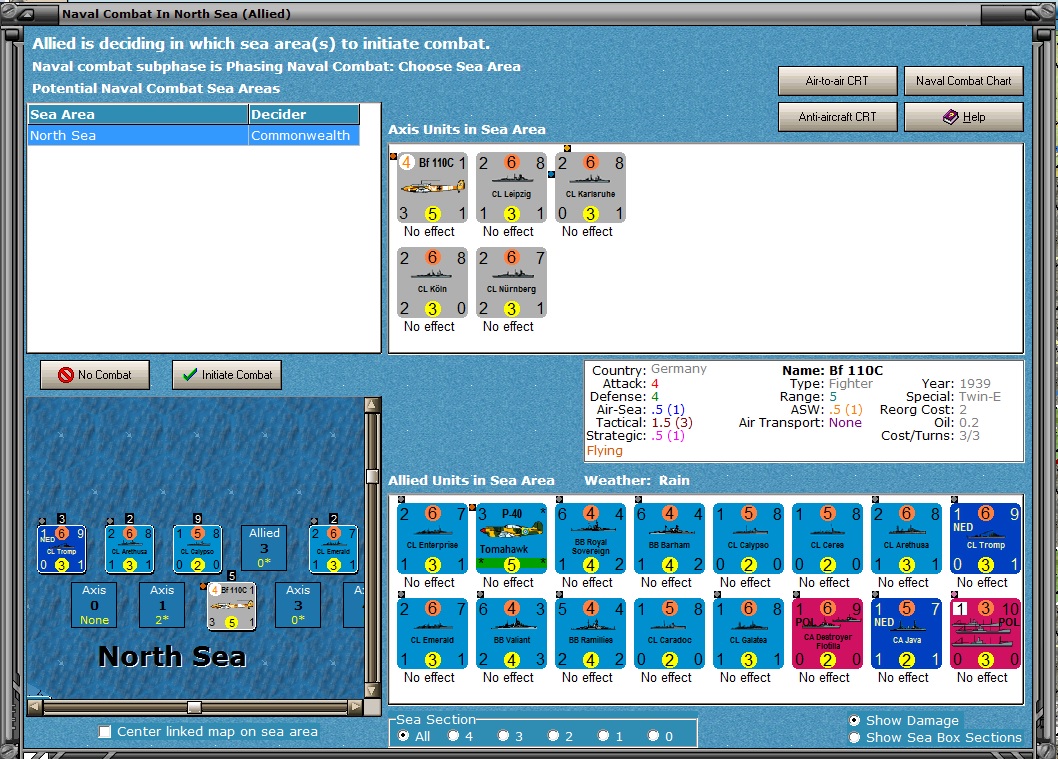The image size is (1058, 759).
Task: Click the Commonwealth decider cell
Action: click(304, 136)
